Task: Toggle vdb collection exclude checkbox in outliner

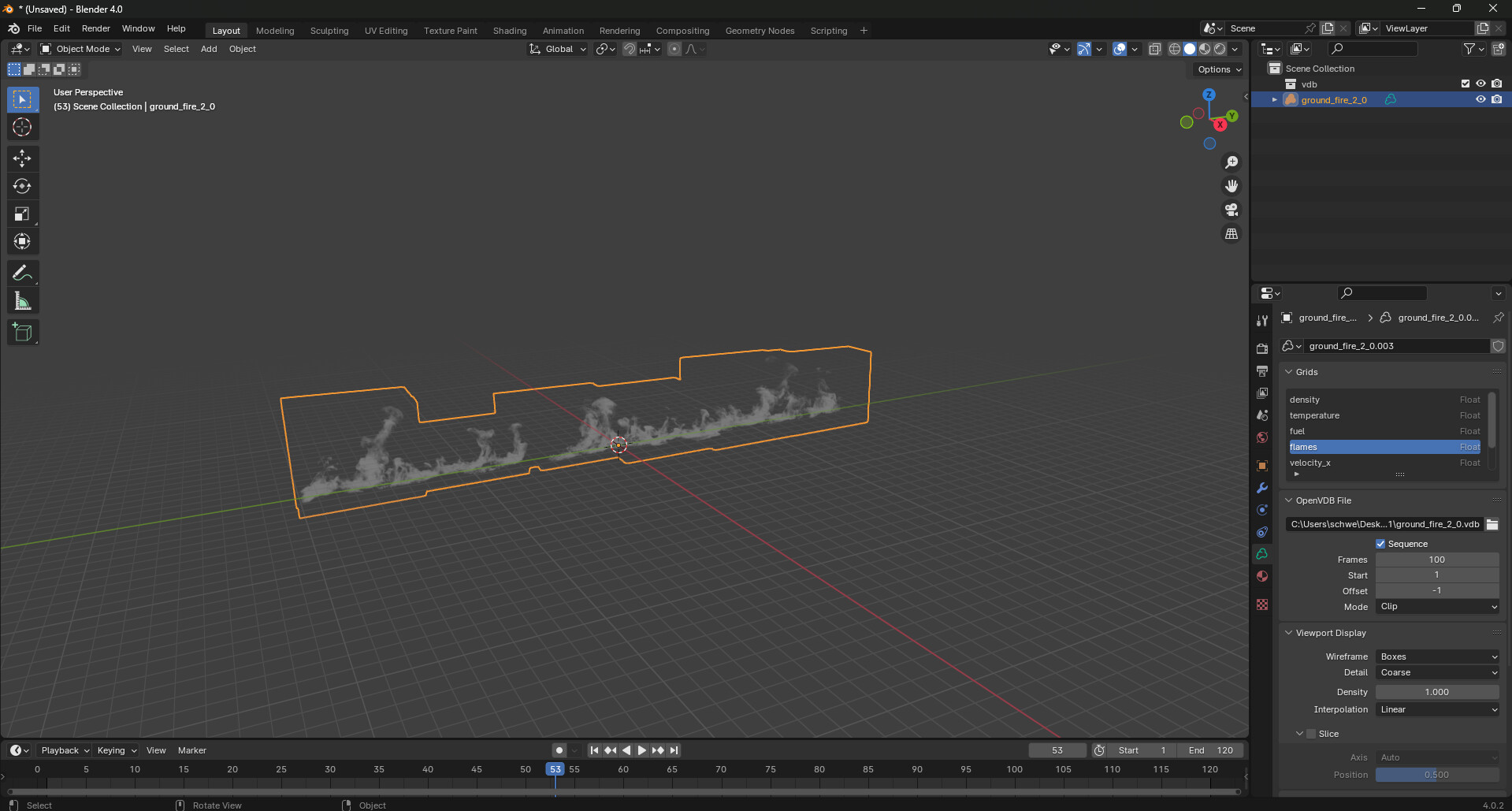Action: (x=1466, y=84)
